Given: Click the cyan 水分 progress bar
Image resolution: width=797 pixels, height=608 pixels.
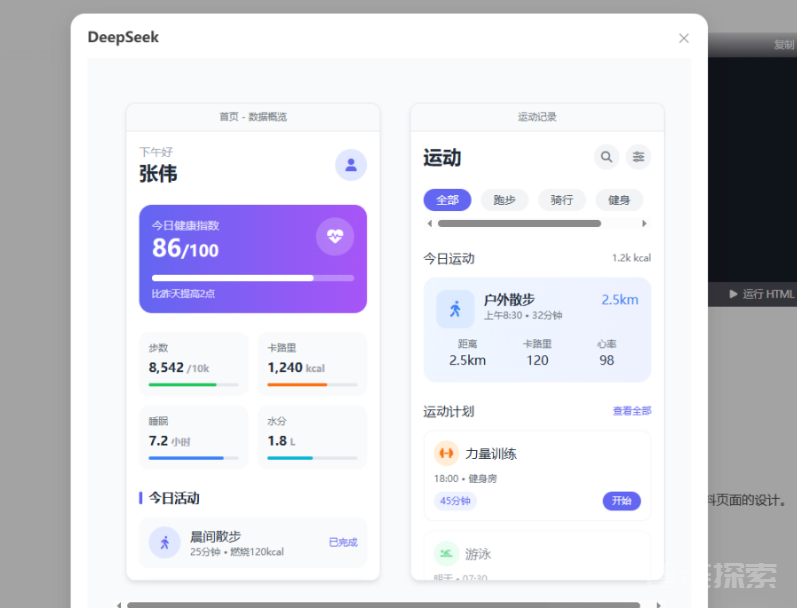Looking at the screenshot, I should point(312,458).
